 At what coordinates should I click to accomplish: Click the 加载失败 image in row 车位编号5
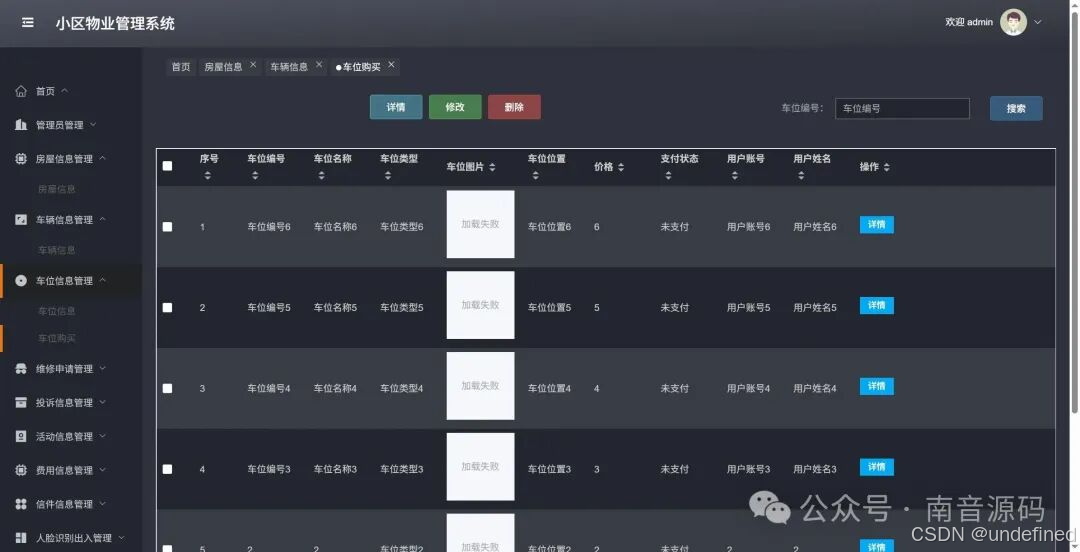pyautogui.click(x=480, y=305)
